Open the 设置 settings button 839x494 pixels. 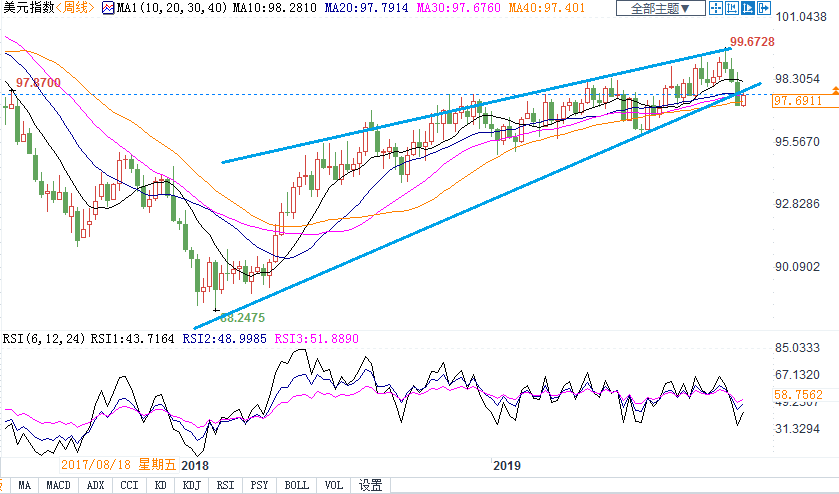pyautogui.click(x=370, y=485)
